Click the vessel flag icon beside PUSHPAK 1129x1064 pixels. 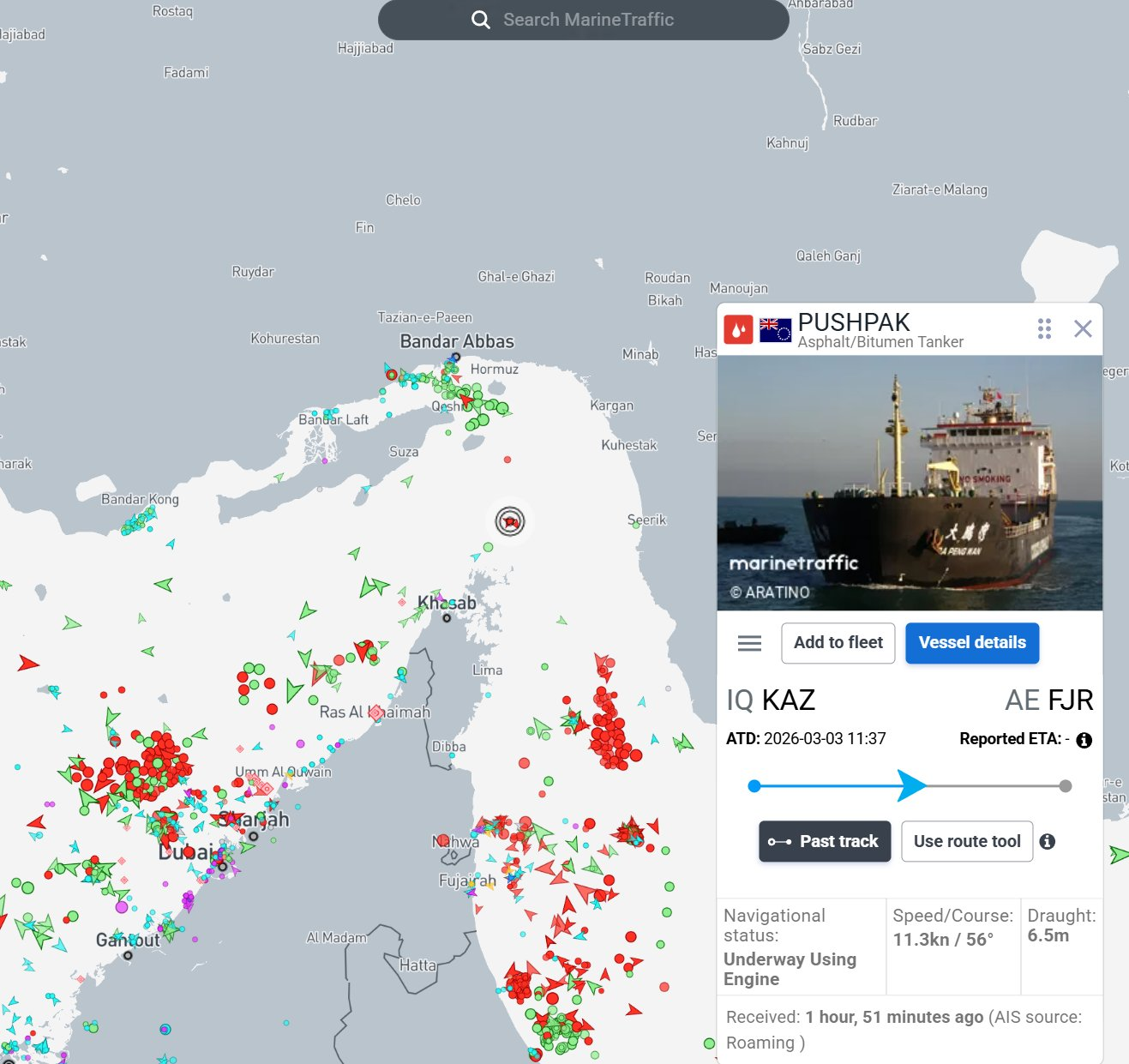coord(775,329)
